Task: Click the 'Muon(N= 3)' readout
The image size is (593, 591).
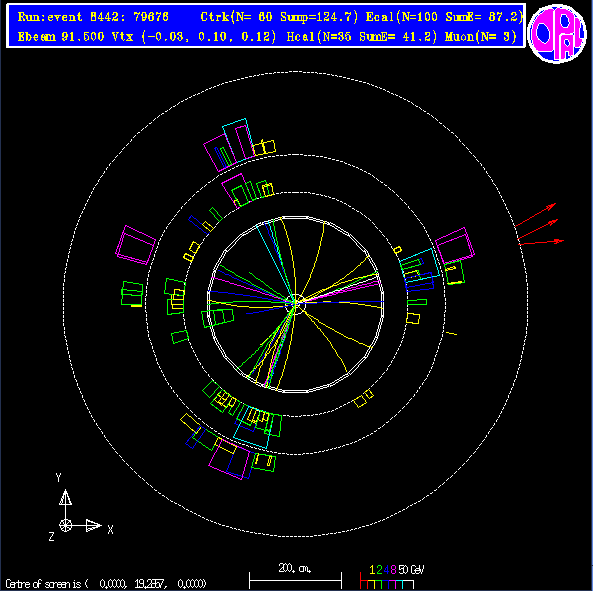Action: (x=481, y=37)
